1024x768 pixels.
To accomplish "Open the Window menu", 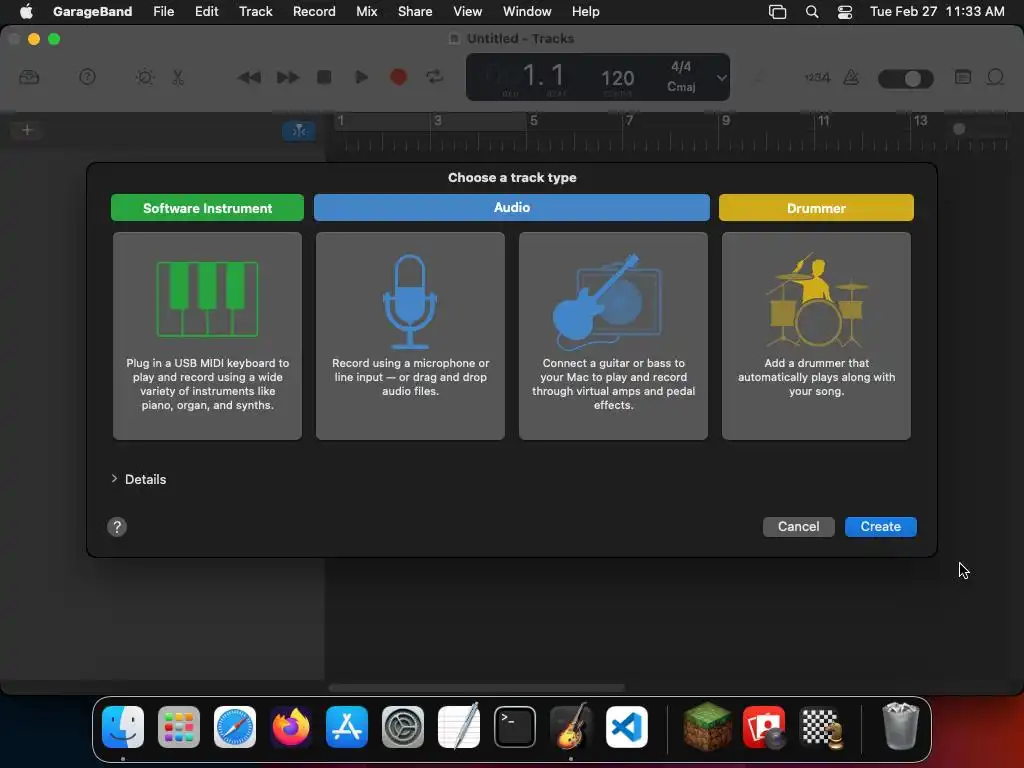I will (x=527, y=11).
